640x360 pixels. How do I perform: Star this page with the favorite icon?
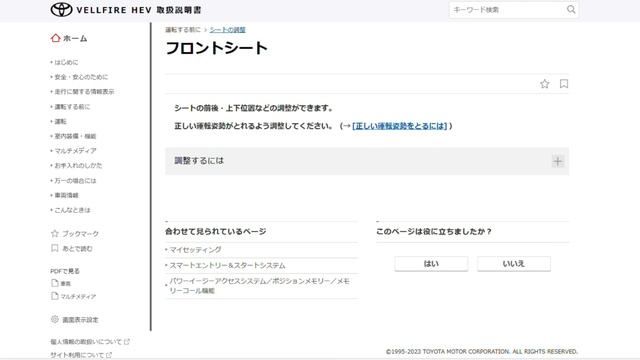544,84
